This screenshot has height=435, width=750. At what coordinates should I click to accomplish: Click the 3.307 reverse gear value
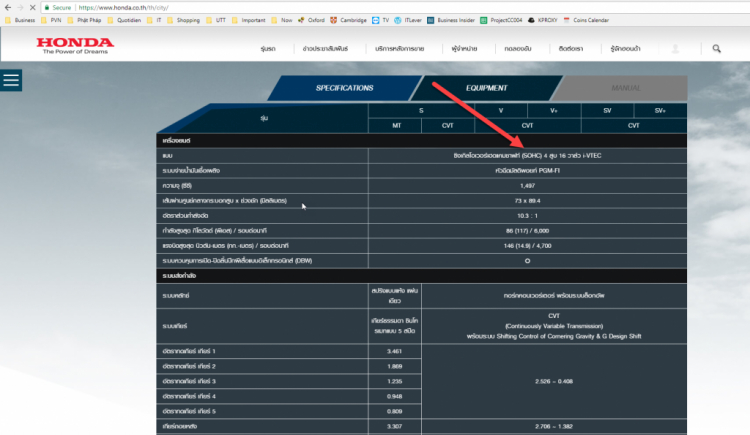click(x=394, y=426)
